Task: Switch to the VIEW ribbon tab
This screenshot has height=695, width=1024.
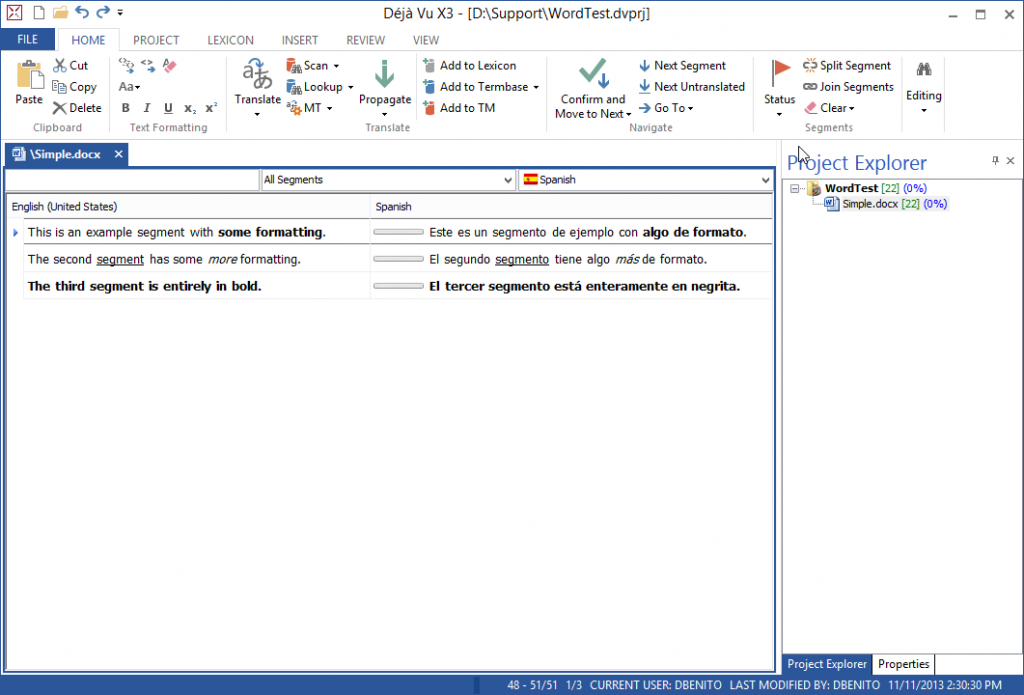Action: click(x=426, y=40)
